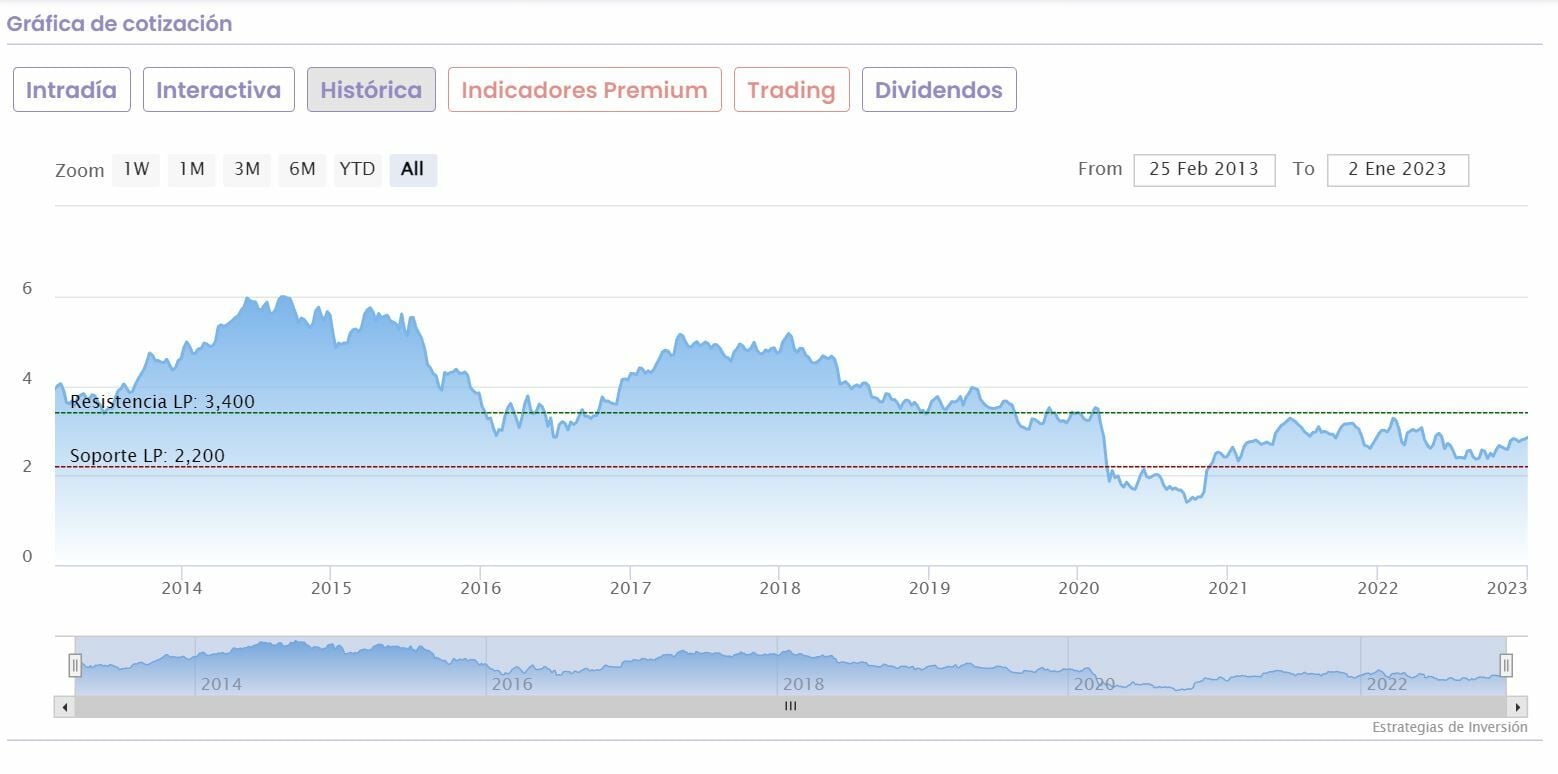Screen dimensions: 1558x774
Task: Set zoom range to 1W
Action: point(136,169)
